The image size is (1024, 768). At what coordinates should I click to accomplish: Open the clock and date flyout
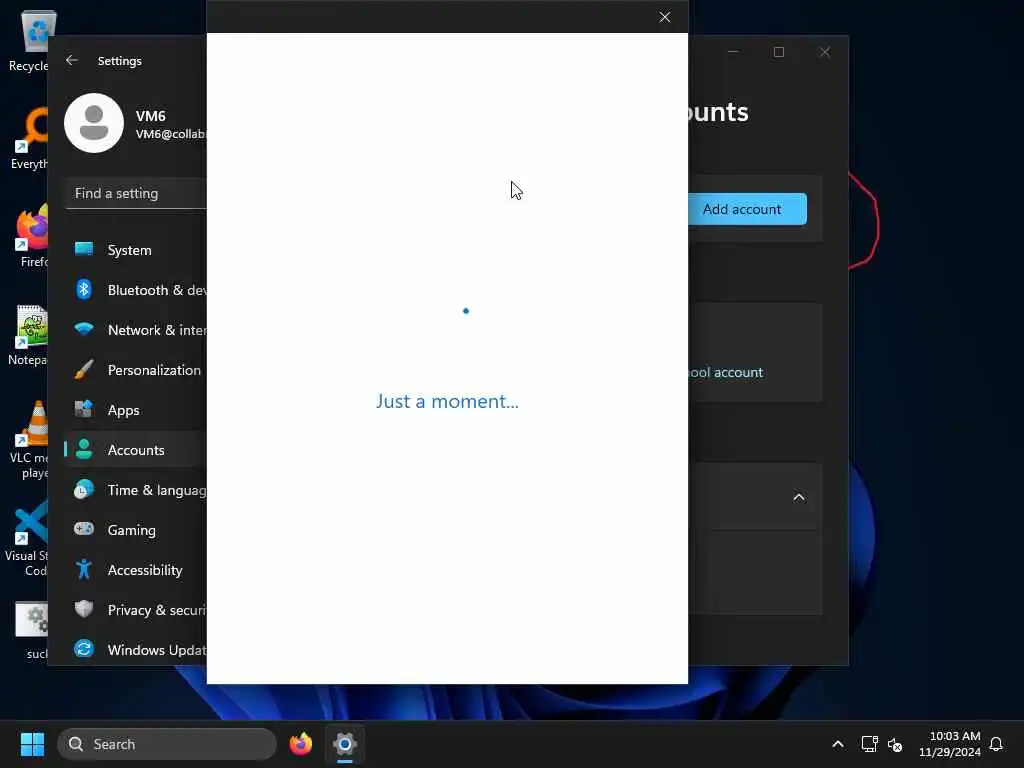click(950, 744)
